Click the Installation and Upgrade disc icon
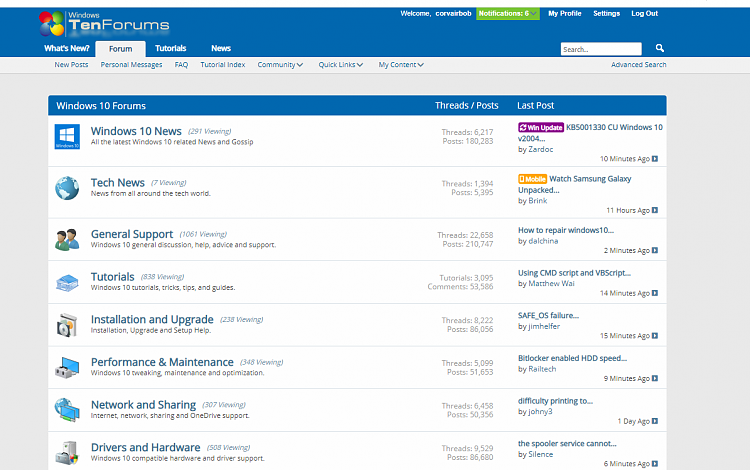The height and width of the screenshot is (470, 750). [x=67, y=325]
